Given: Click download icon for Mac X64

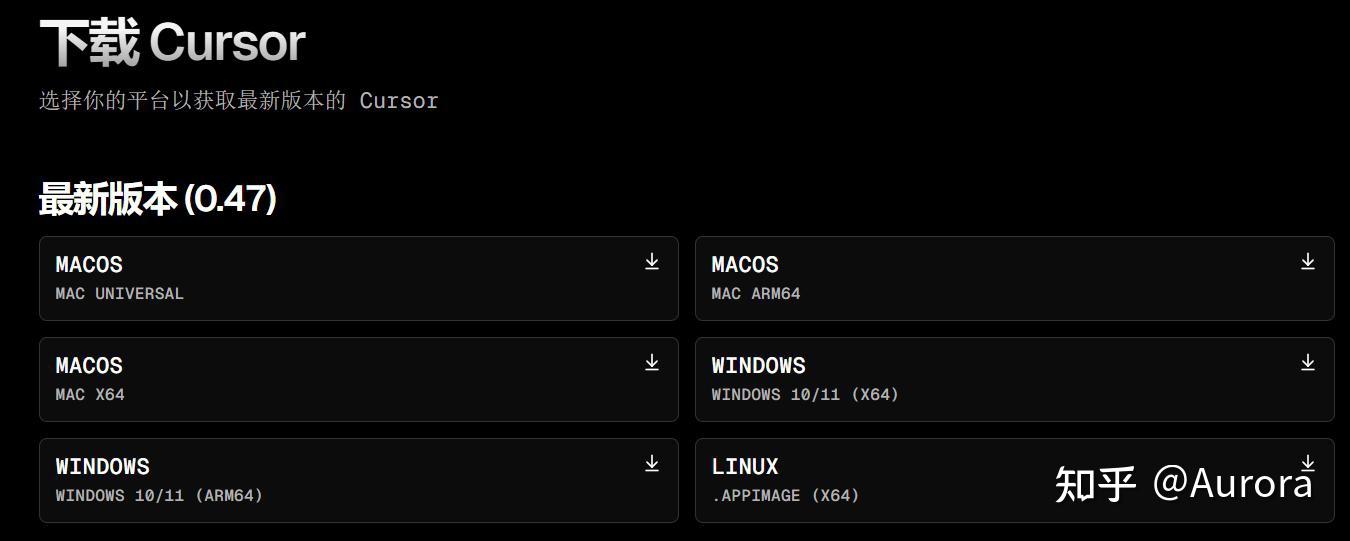Looking at the screenshot, I should click(652, 363).
